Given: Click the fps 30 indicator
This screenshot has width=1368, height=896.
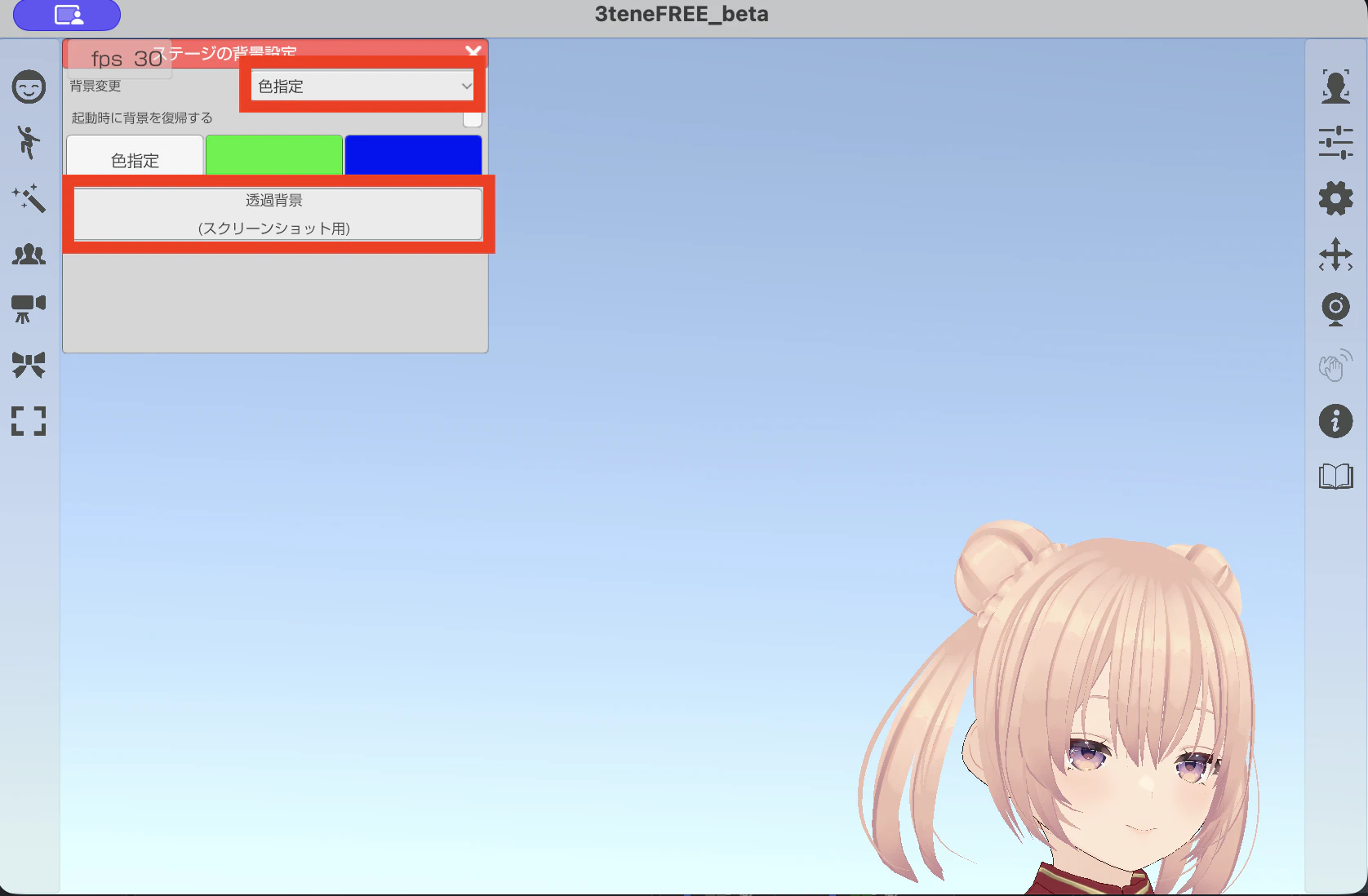Looking at the screenshot, I should (127, 59).
